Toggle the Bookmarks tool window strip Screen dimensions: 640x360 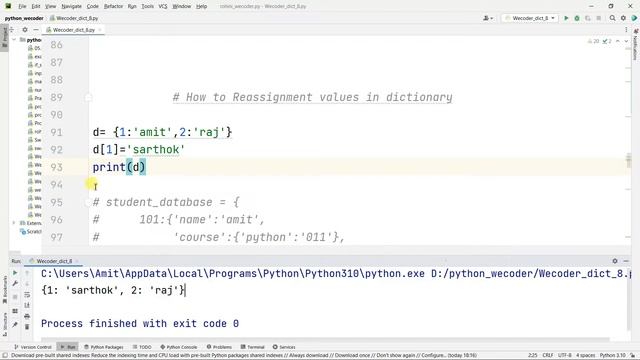click(x=4, y=291)
